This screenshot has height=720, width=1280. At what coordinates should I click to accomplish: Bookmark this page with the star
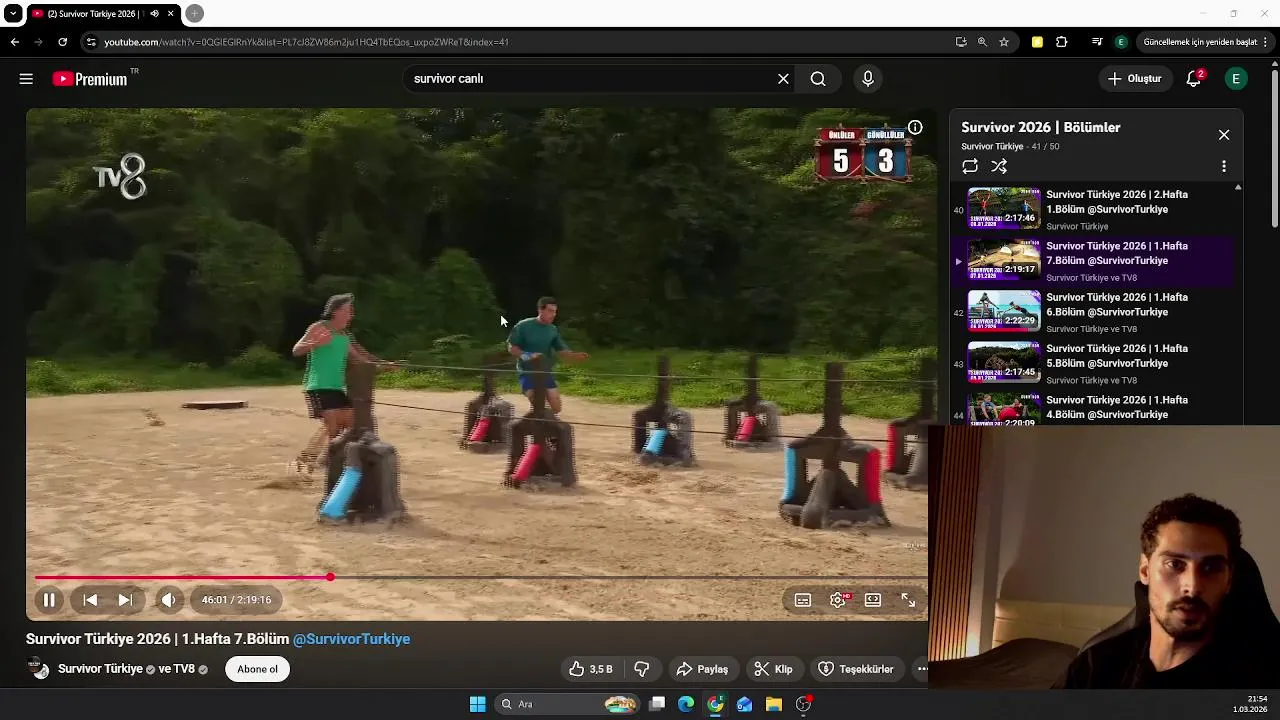(1003, 42)
